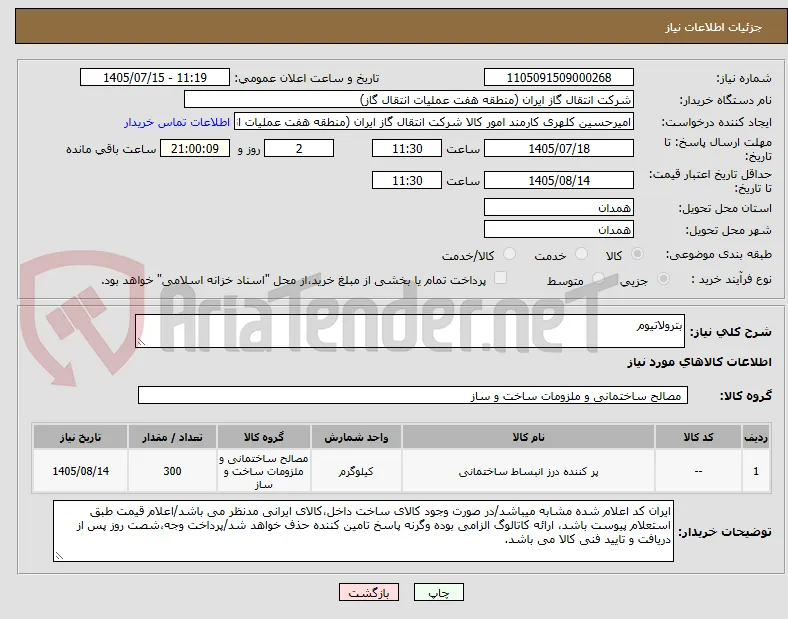Click the delivery province field همدان
Image resolution: width=788 pixels, height=619 pixels.
559,207
